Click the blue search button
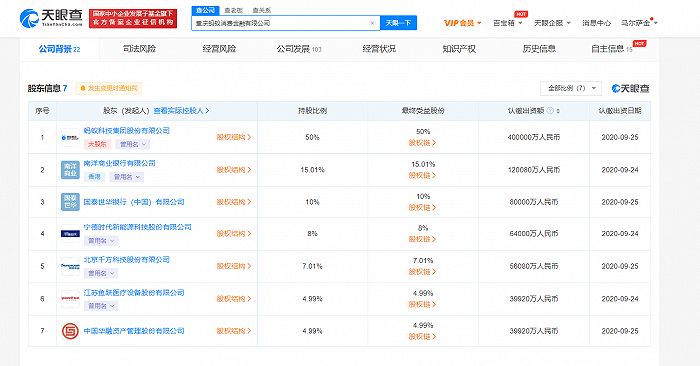The height and width of the screenshot is (366, 700). (398, 23)
